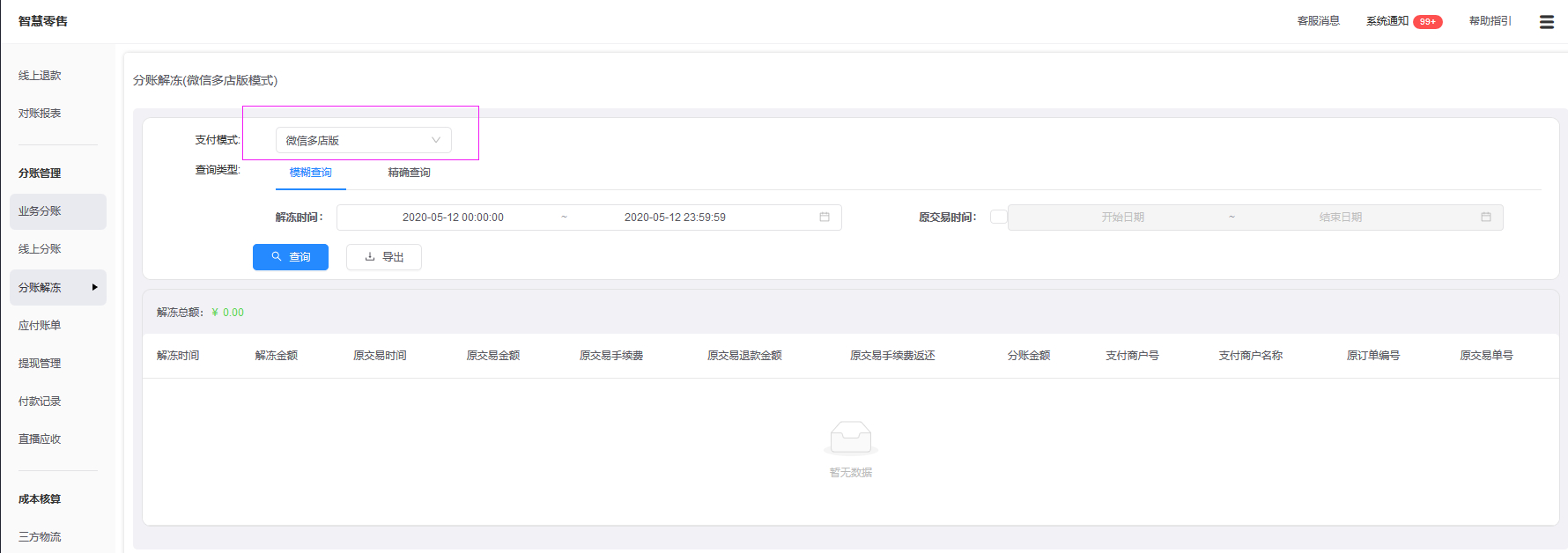The image size is (1568, 553).
Task: Open 三方物流 in sidebar
Action: pyautogui.click(x=40, y=537)
